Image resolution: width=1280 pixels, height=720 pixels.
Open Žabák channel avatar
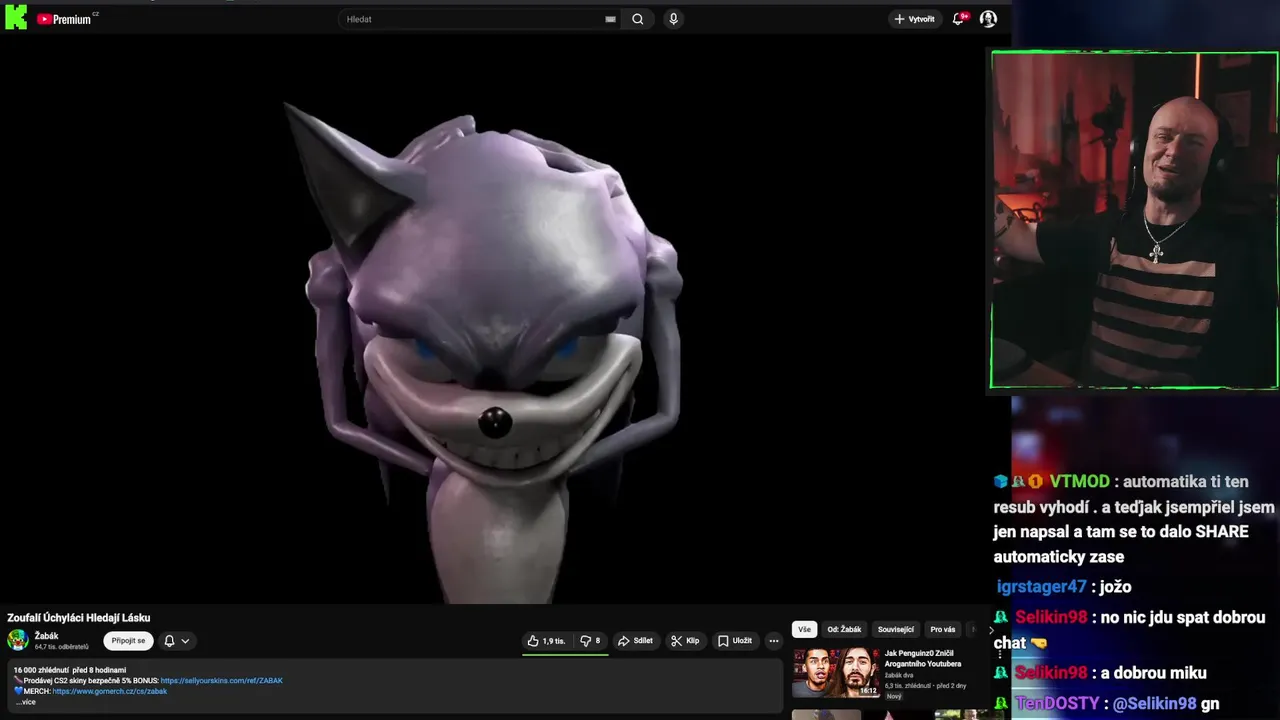pyautogui.click(x=18, y=640)
